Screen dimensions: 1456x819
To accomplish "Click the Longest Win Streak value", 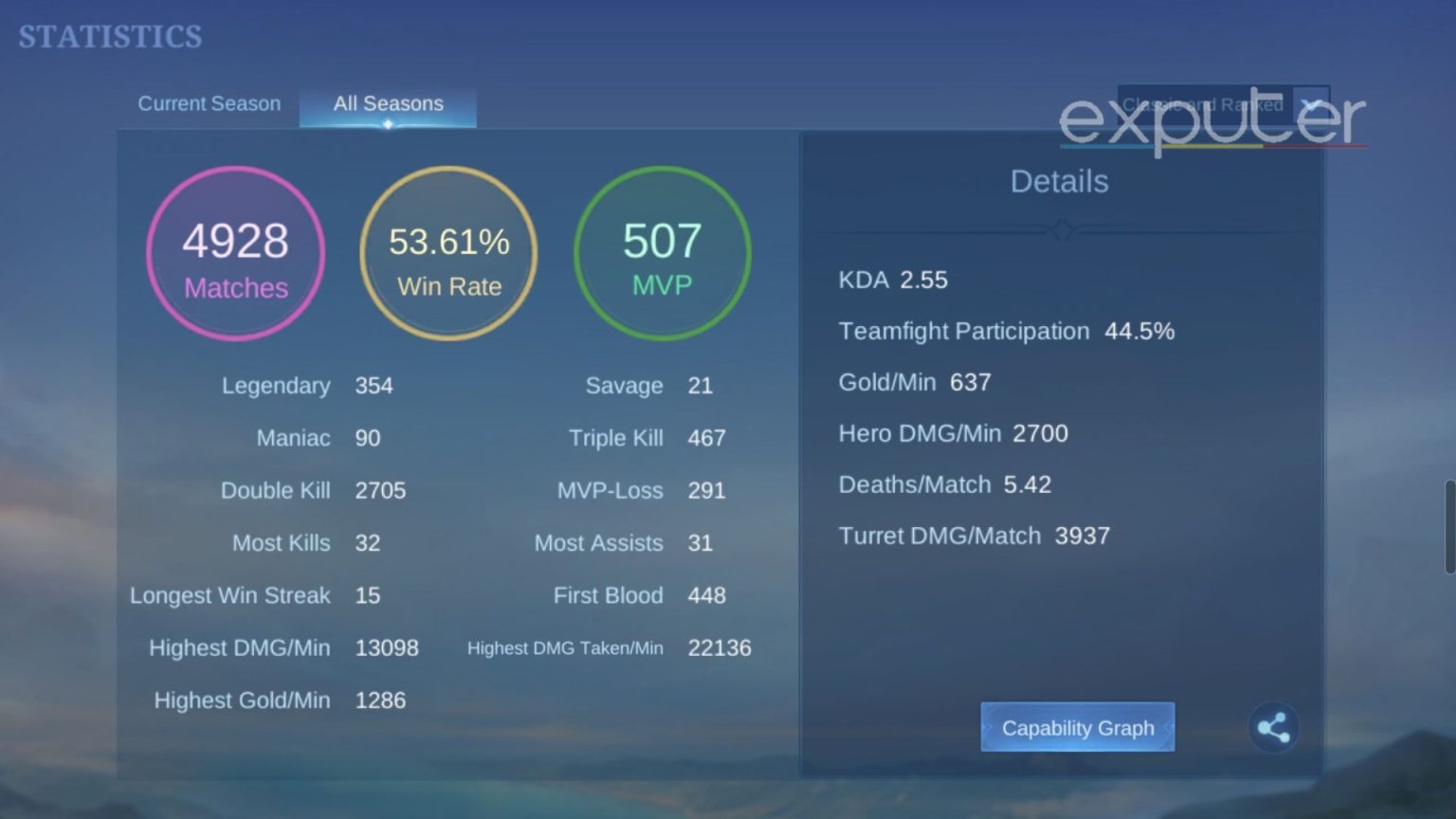I will (x=368, y=595).
